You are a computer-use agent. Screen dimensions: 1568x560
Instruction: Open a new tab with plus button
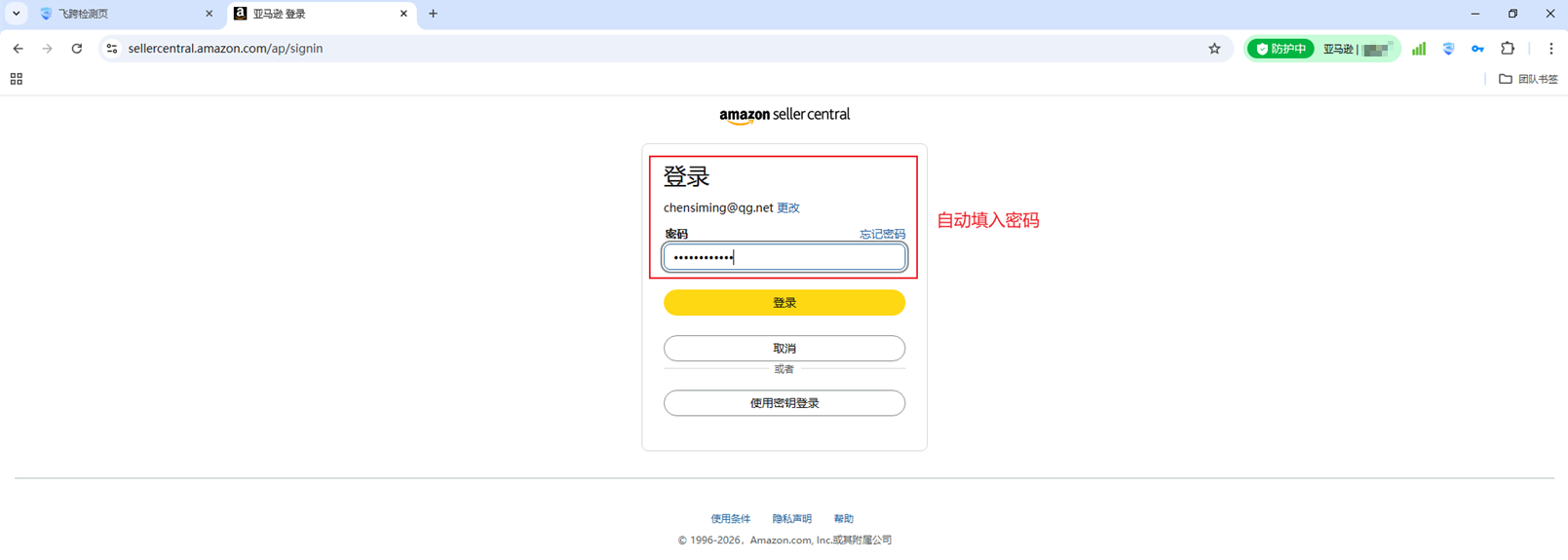(434, 14)
